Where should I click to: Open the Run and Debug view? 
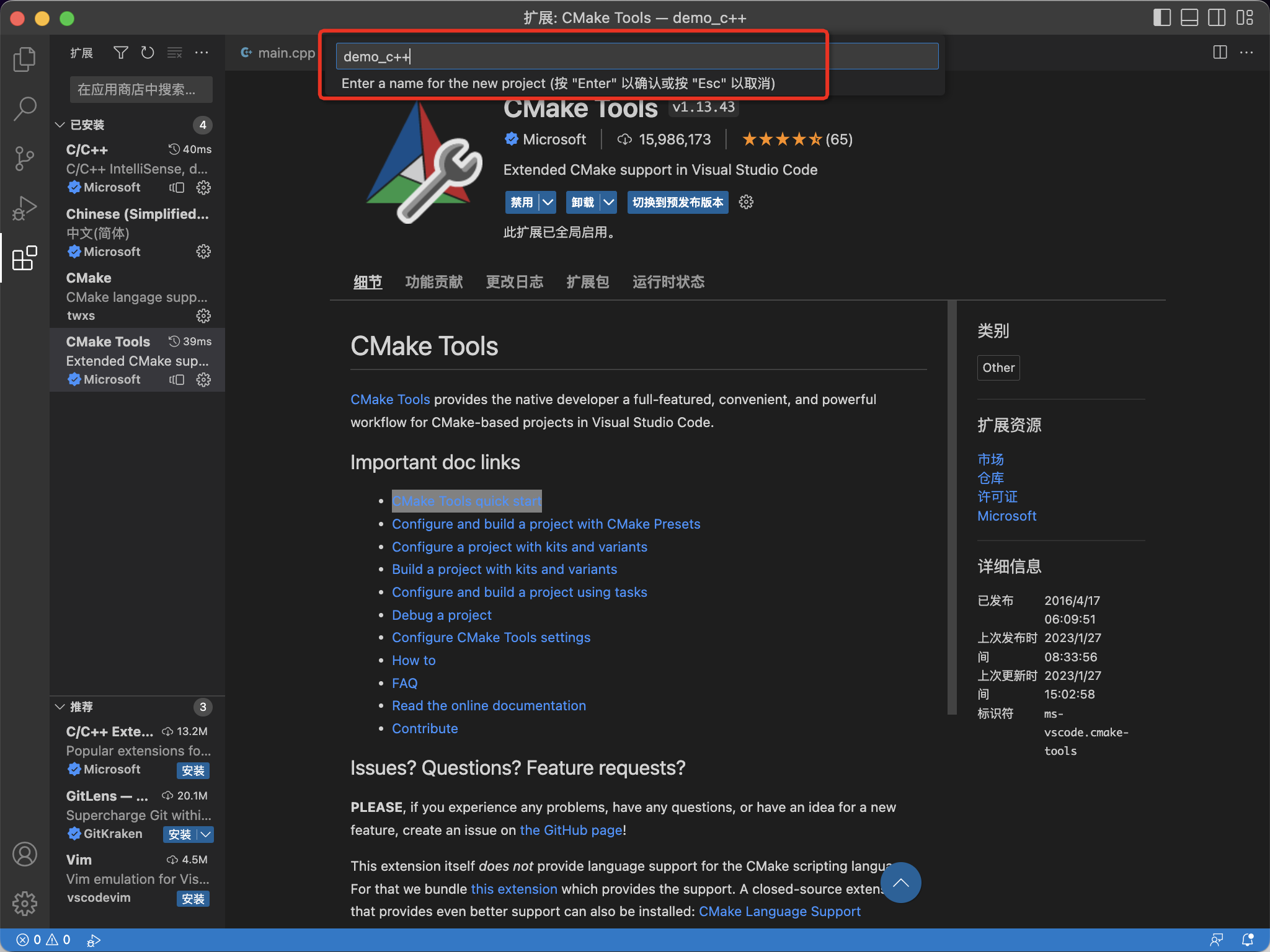click(x=25, y=208)
